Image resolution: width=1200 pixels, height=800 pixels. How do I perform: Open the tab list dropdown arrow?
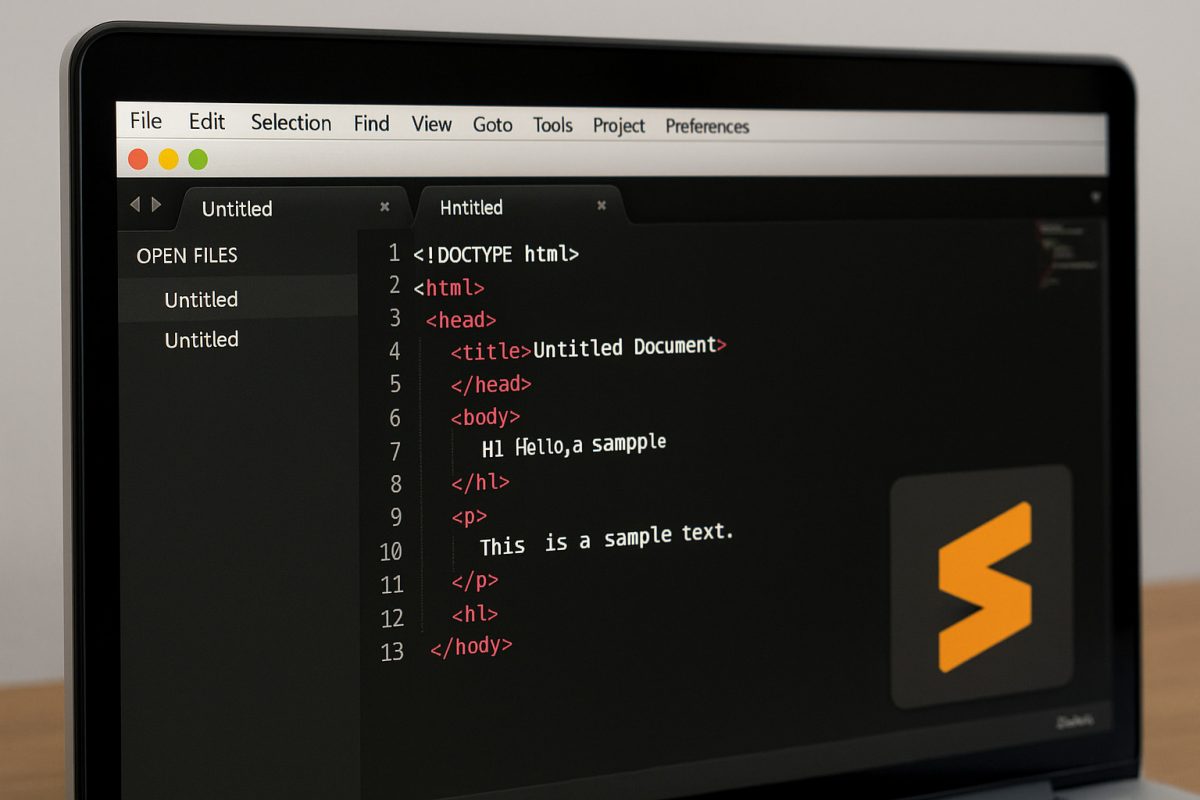point(1095,198)
